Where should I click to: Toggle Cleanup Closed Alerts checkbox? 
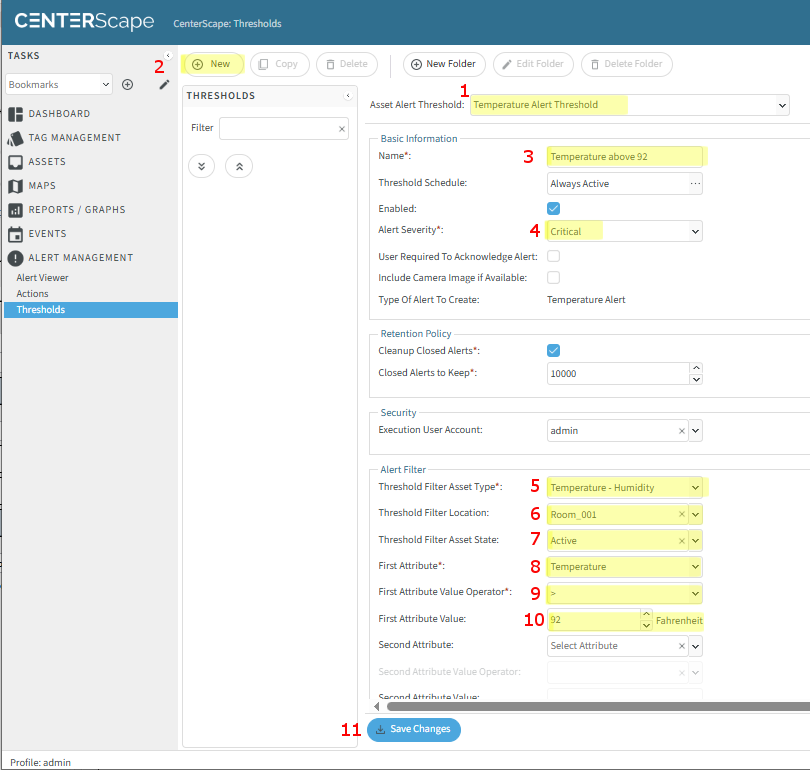pyautogui.click(x=553, y=351)
